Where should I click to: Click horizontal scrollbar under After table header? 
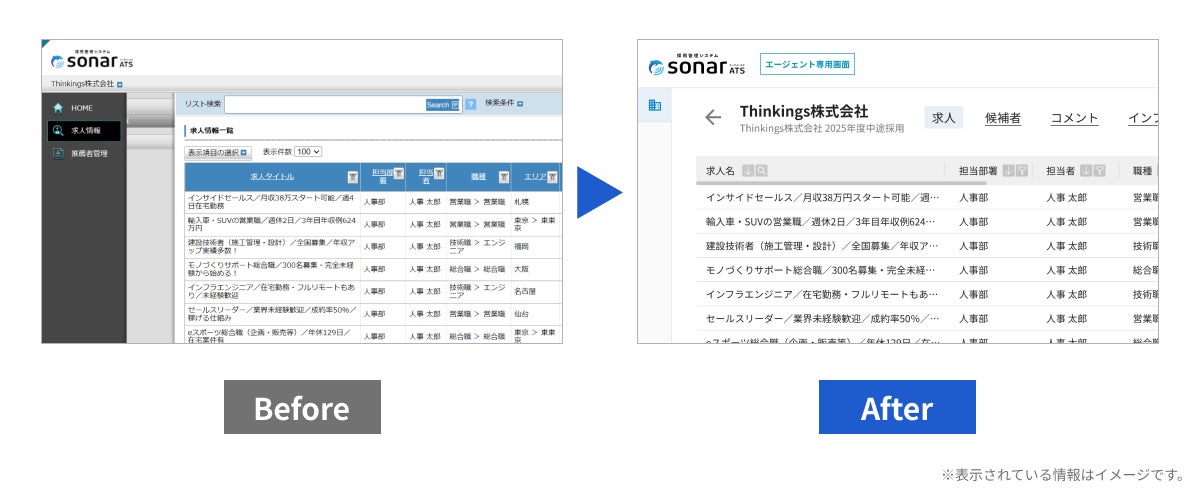click(x=841, y=184)
